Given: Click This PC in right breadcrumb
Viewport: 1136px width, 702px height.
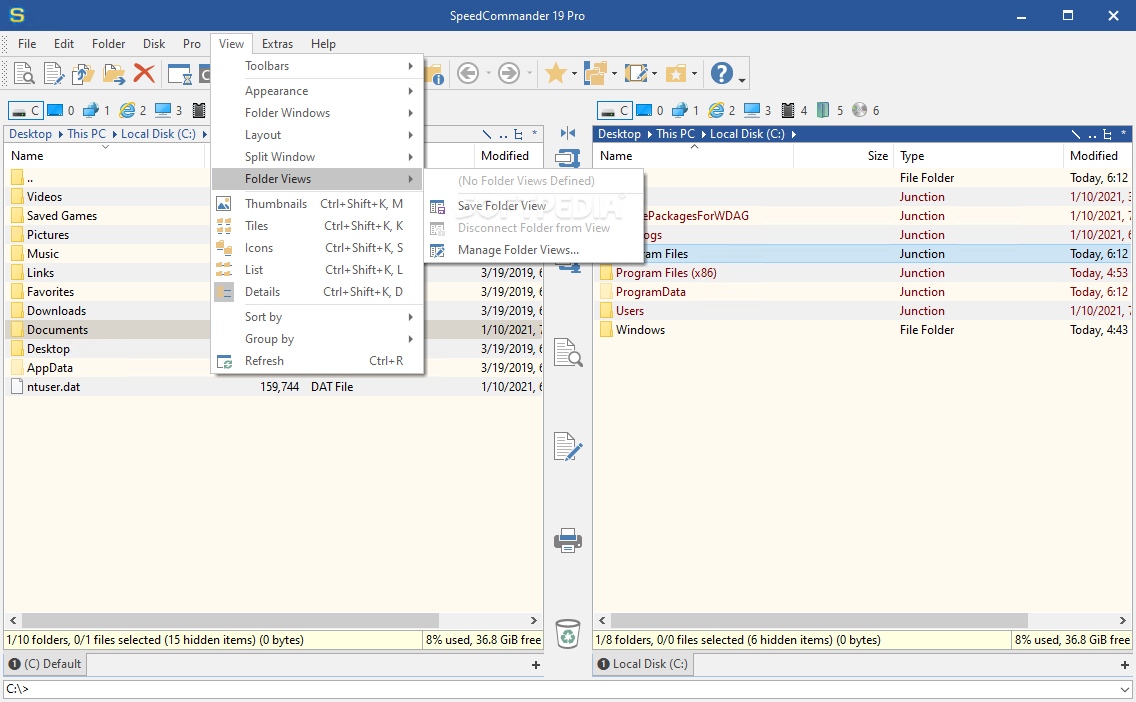Looking at the screenshot, I should 675,134.
